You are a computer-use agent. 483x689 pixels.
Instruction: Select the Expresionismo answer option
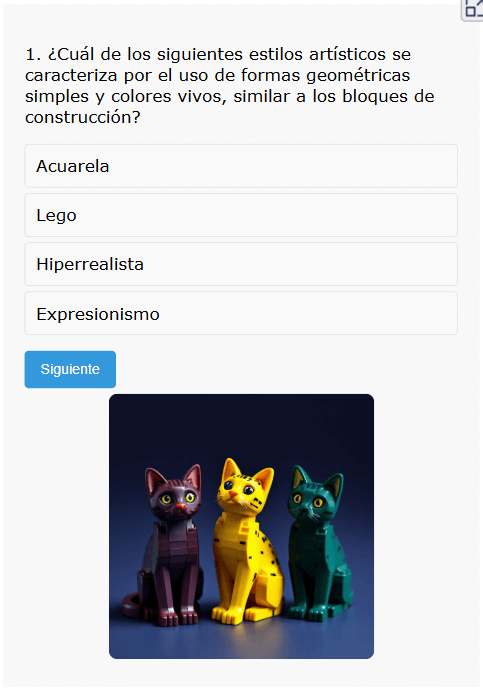(241, 314)
